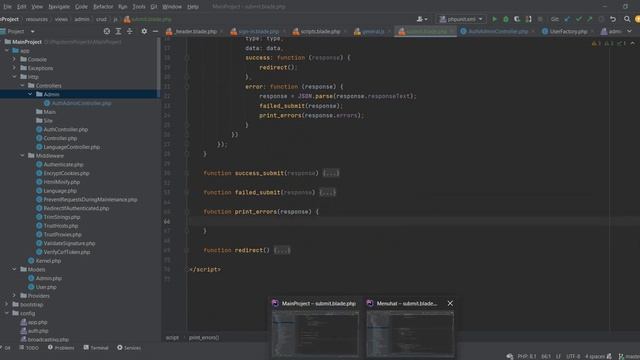The width and height of the screenshot is (640, 360).
Task: Change the UTF-8 file encoding
Action: click(x=573, y=356)
